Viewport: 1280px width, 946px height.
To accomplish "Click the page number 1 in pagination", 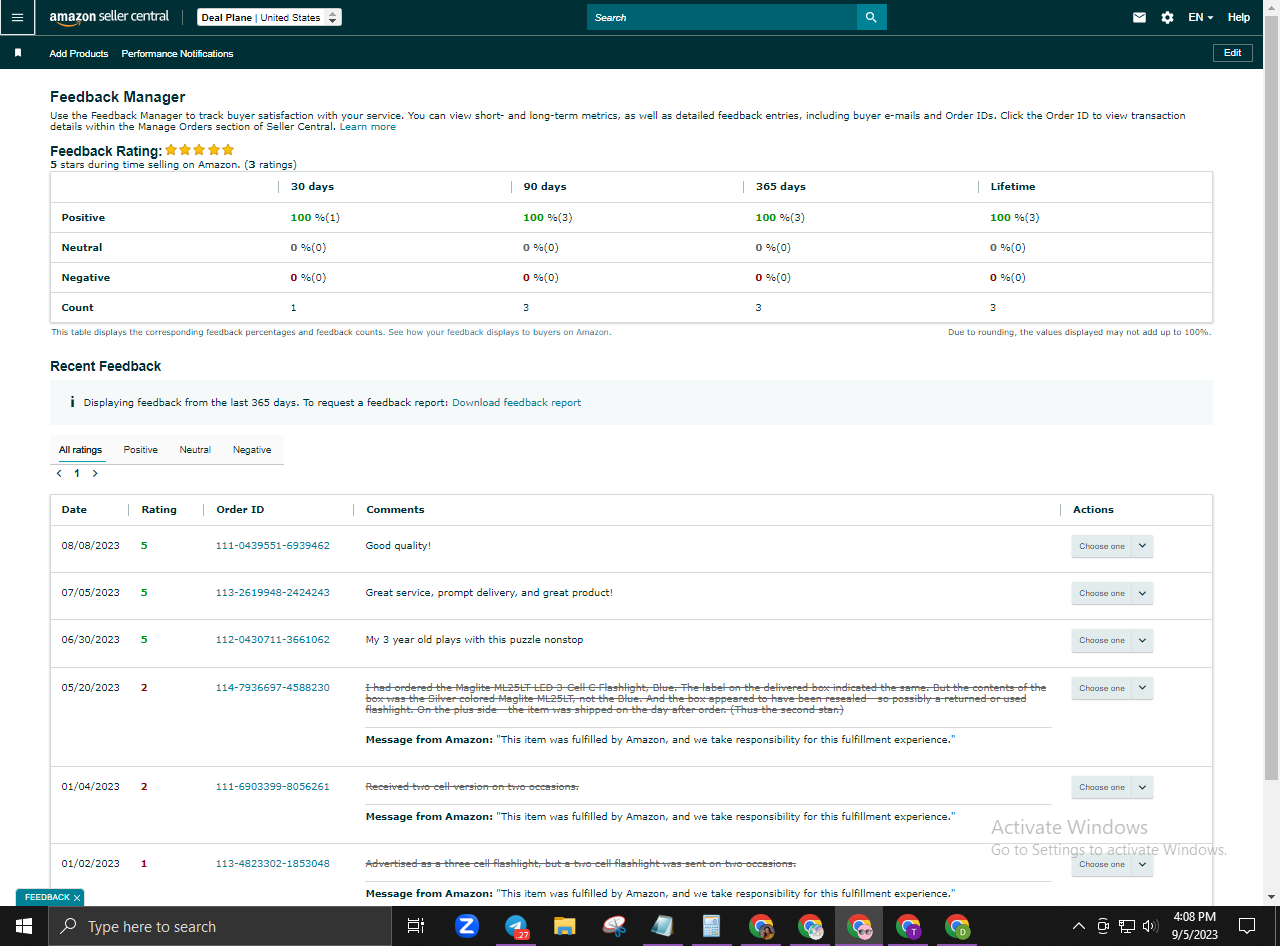I will coord(77,473).
